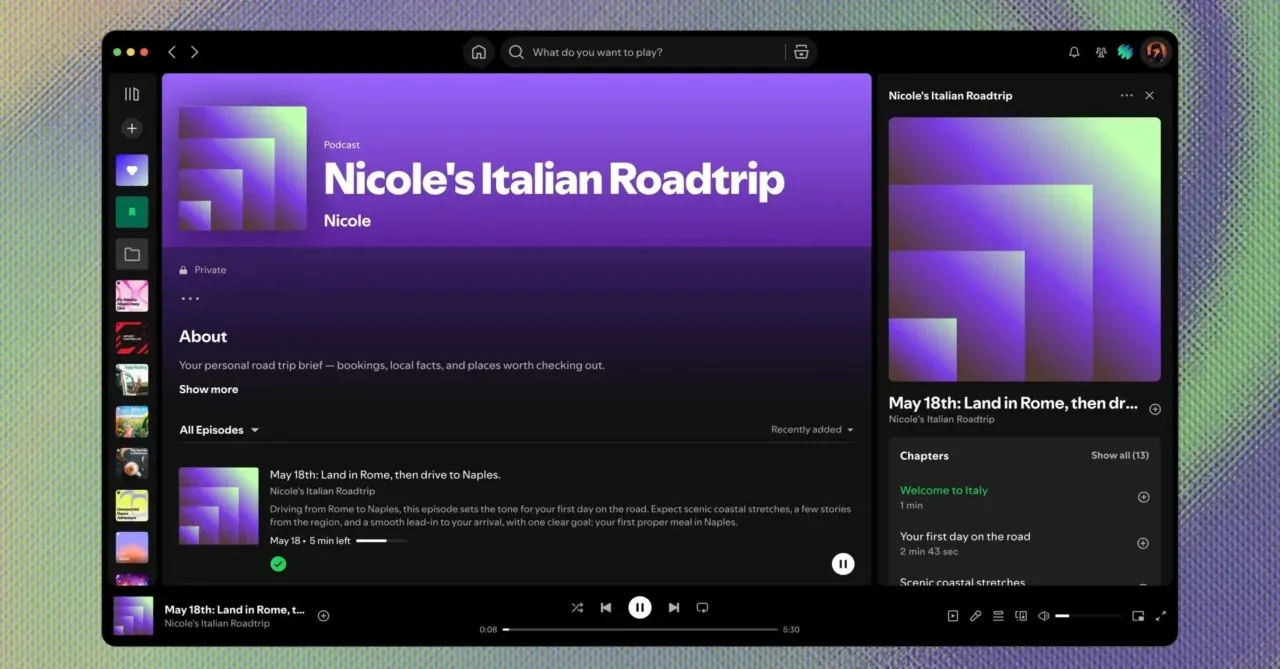Open Your Library from the sidebar top
The image size is (1280, 669).
(132, 94)
